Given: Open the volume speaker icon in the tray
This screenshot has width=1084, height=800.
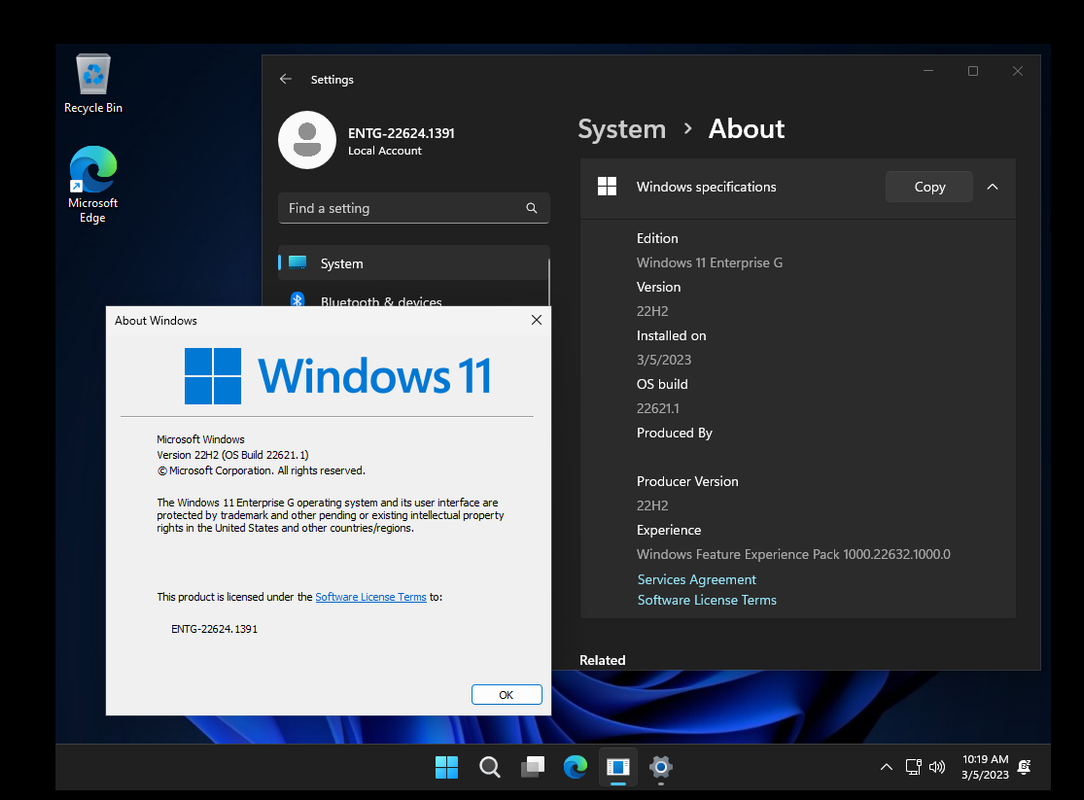Looking at the screenshot, I should point(937,767).
